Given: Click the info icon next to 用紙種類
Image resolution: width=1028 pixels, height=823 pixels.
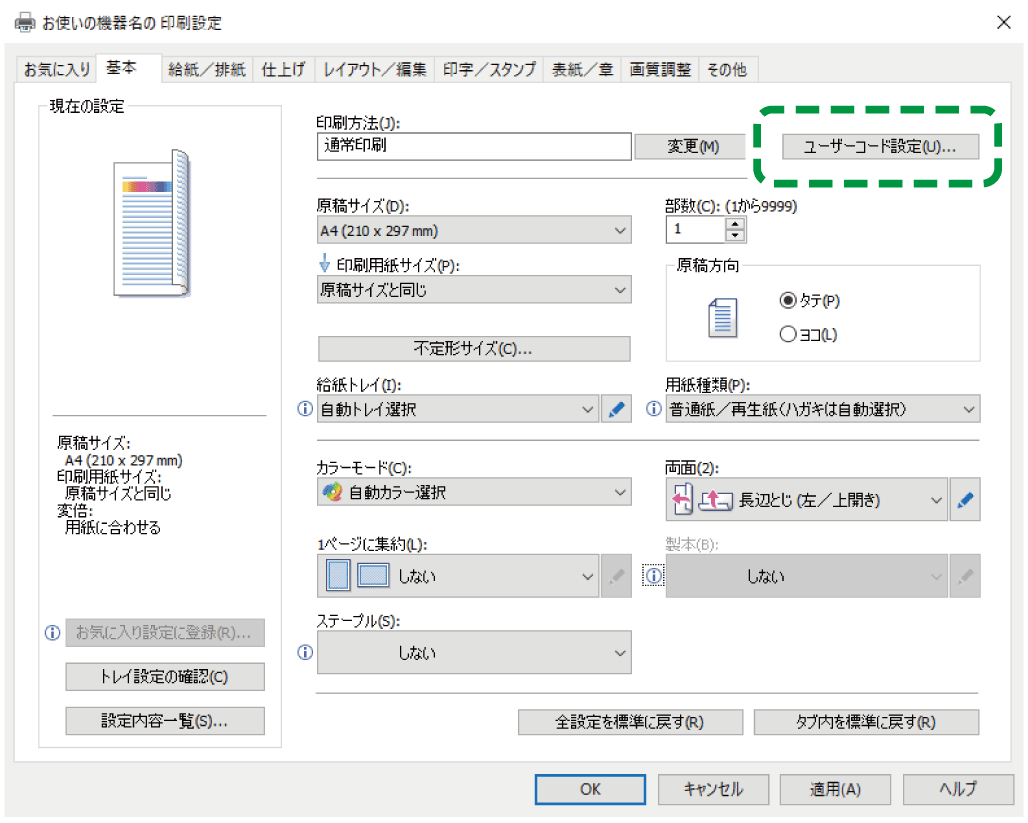Looking at the screenshot, I should coord(654,410).
